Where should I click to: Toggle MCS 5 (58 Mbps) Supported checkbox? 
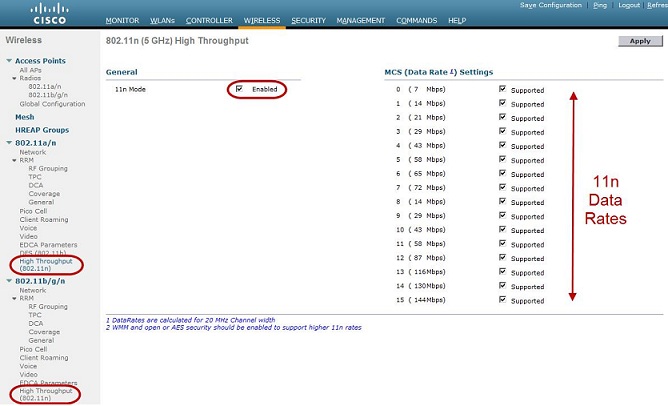click(502, 159)
